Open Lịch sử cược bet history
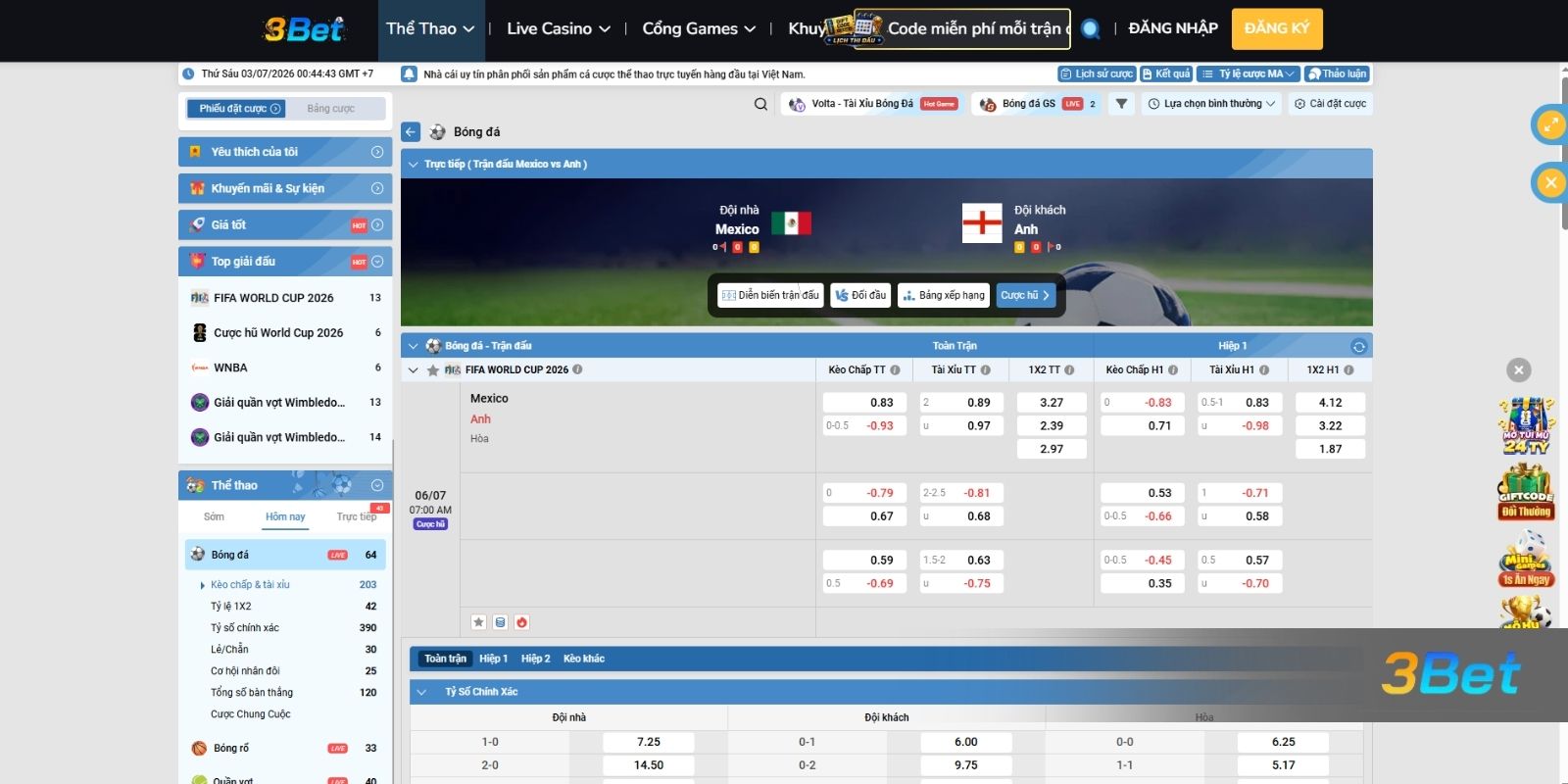 coord(1097,74)
